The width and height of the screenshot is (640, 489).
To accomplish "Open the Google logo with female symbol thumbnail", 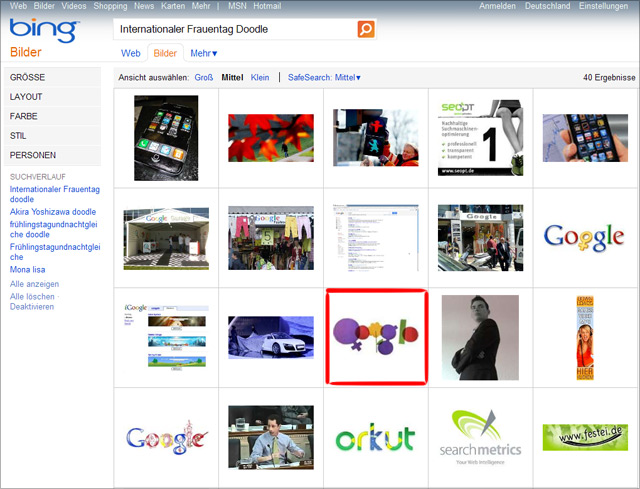I will [584, 237].
